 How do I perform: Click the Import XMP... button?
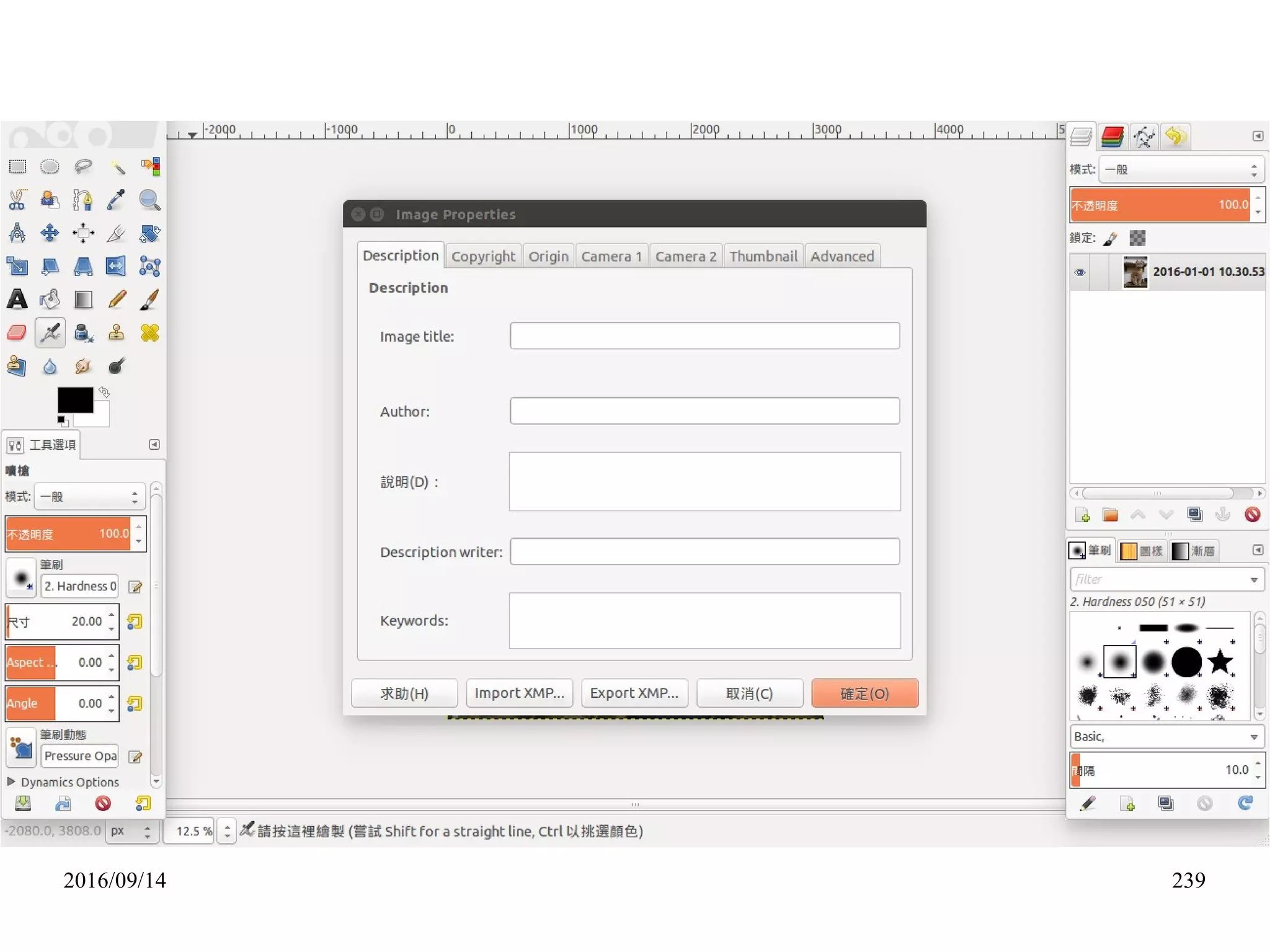coord(519,693)
